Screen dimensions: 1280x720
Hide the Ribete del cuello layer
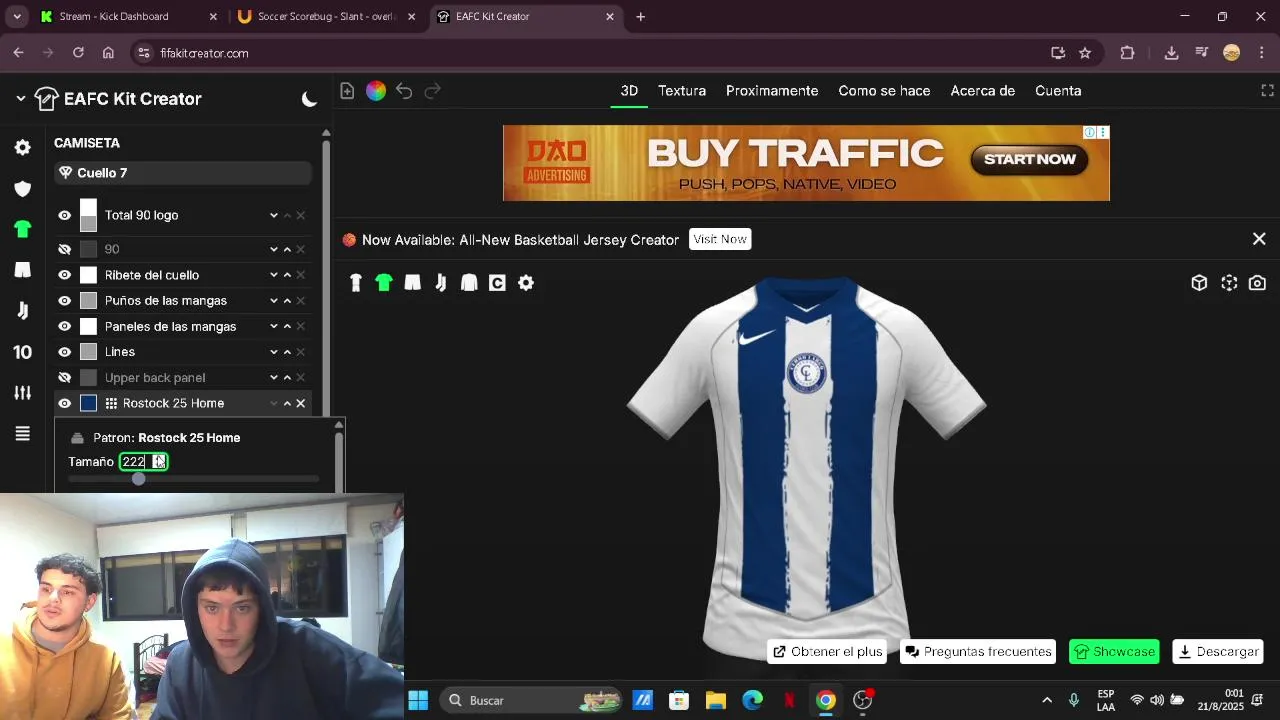(x=65, y=275)
